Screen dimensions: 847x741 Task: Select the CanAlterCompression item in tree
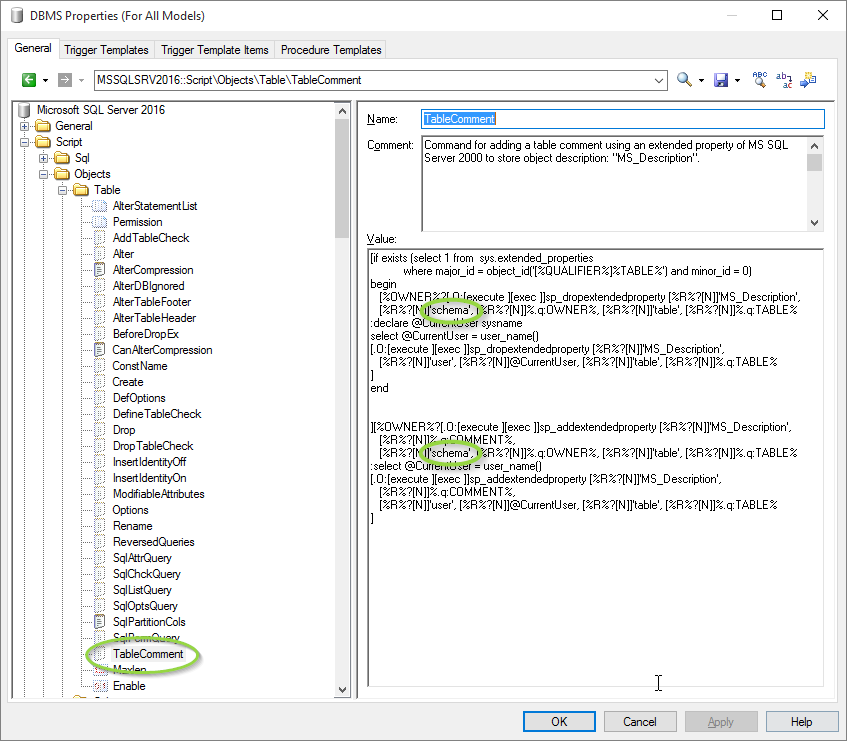[x=162, y=350]
